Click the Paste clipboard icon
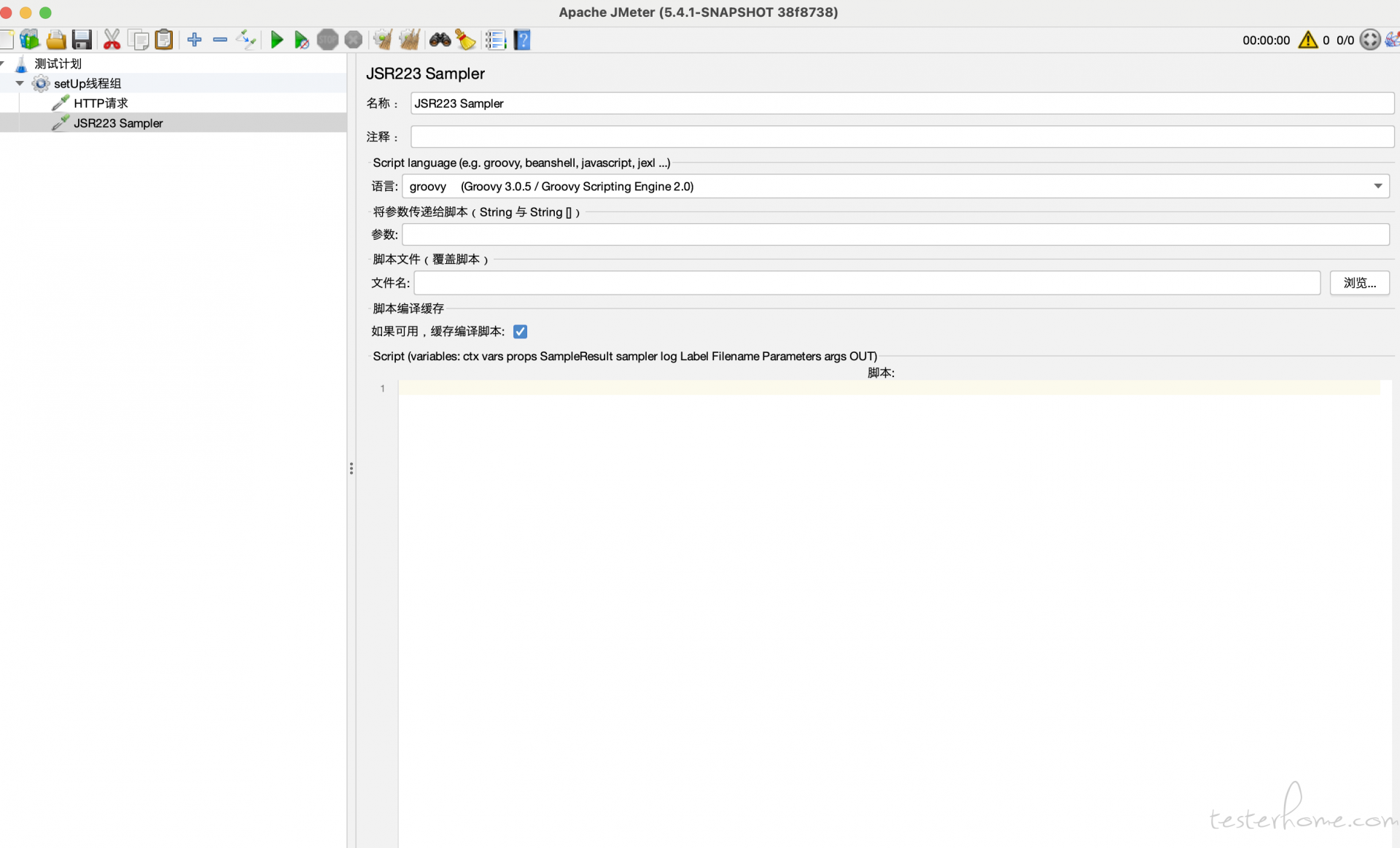 coord(164,39)
